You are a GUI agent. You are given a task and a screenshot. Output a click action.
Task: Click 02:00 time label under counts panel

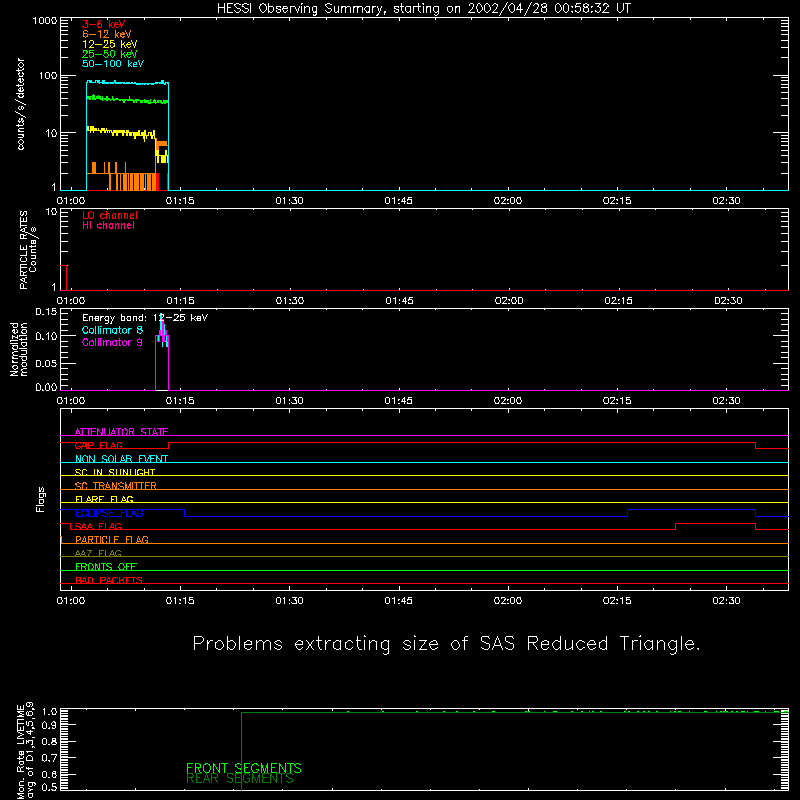[508, 201]
